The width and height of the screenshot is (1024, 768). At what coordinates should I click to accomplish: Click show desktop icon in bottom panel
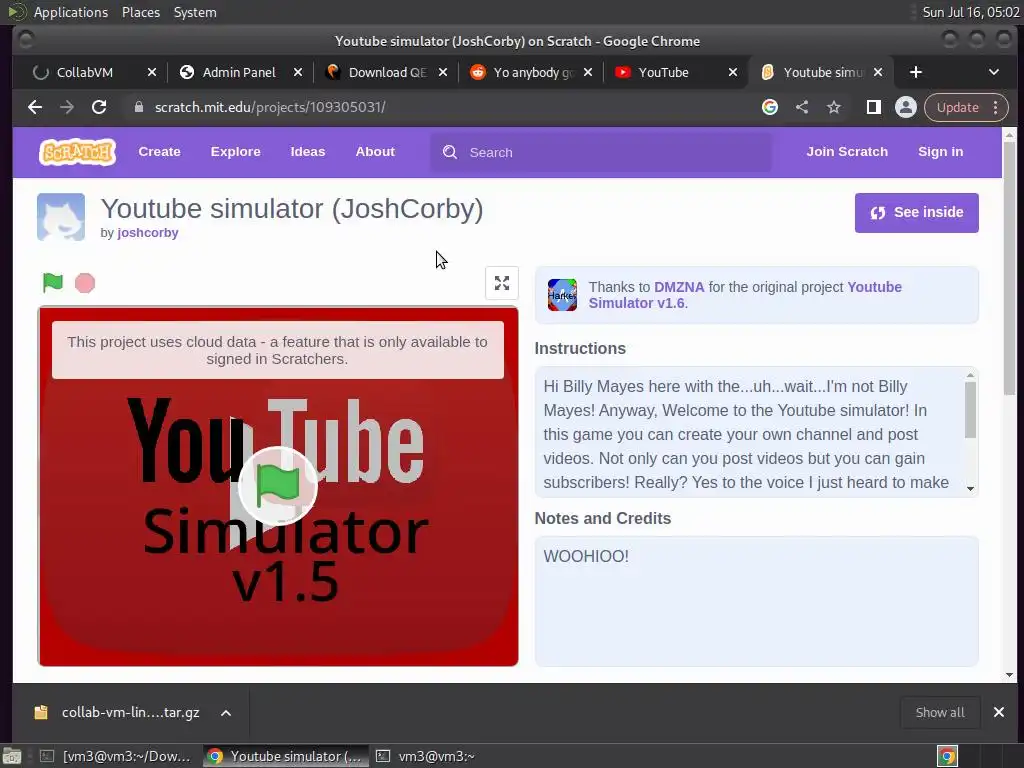(12, 756)
